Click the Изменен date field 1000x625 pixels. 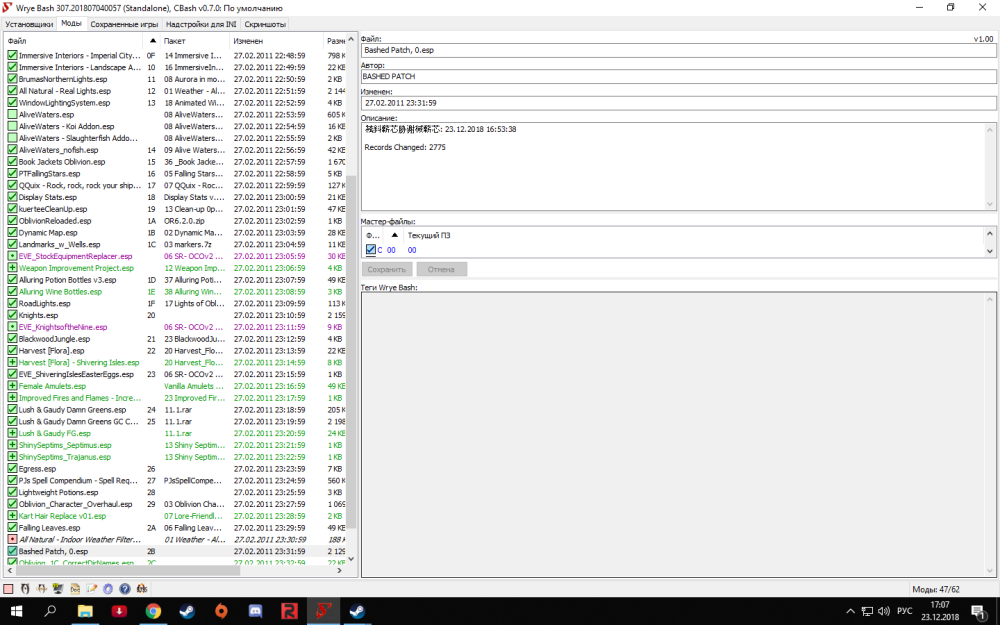679,103
